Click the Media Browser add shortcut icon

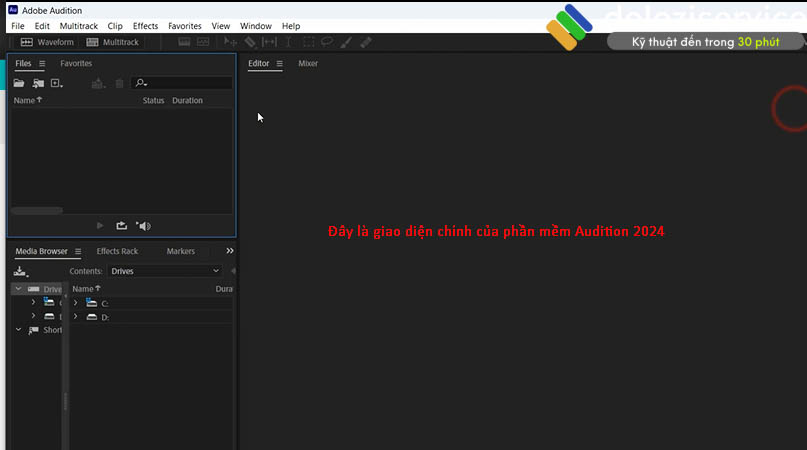pyautogui.click(x=20, y=271)
